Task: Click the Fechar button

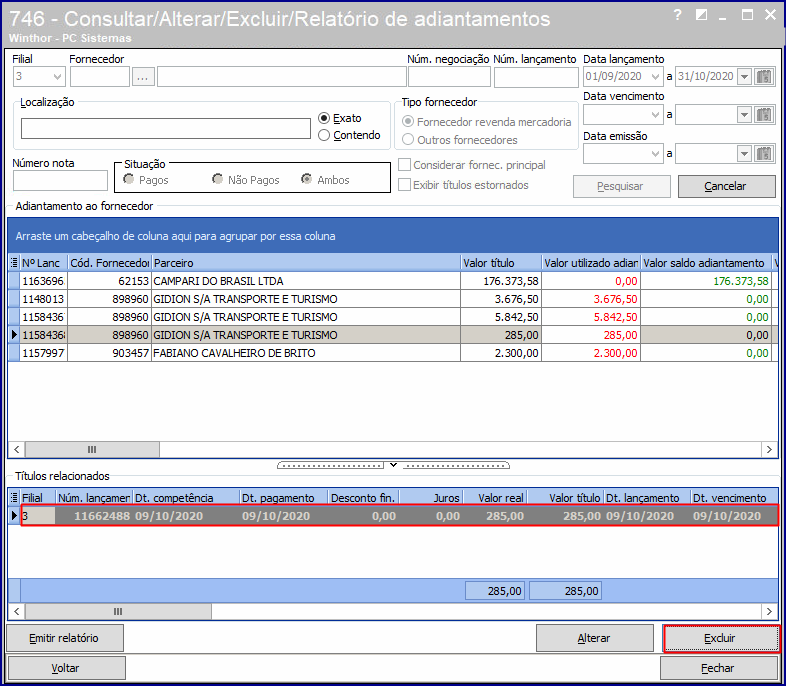Action: [719, 668]
